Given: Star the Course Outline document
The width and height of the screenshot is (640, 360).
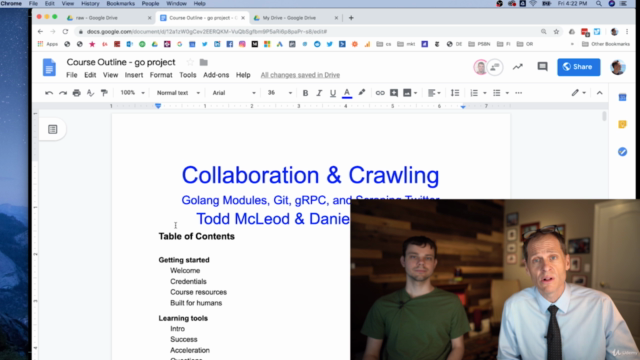Looking at the screenshot, I should [x=190, y=62].
